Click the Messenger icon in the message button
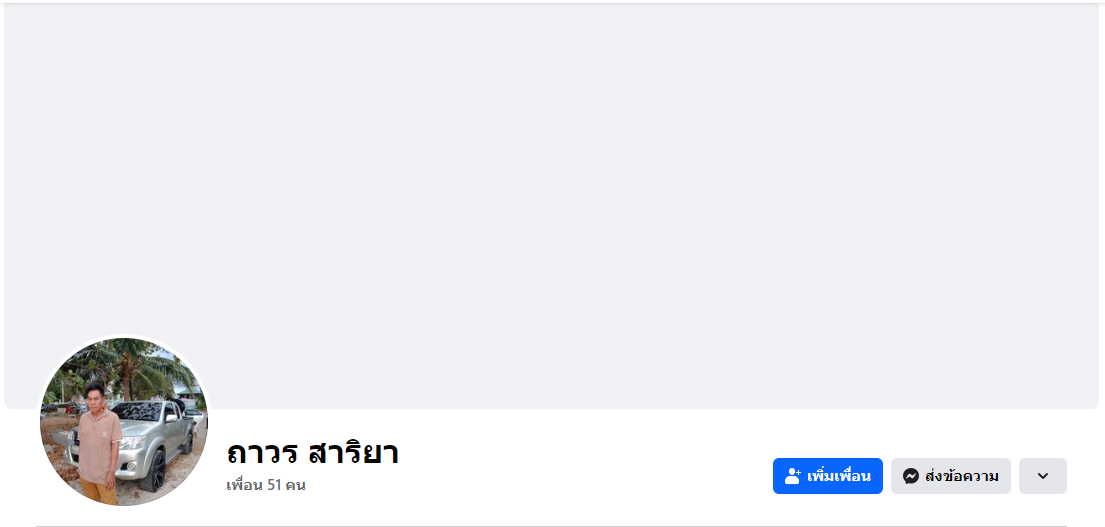 911,476
